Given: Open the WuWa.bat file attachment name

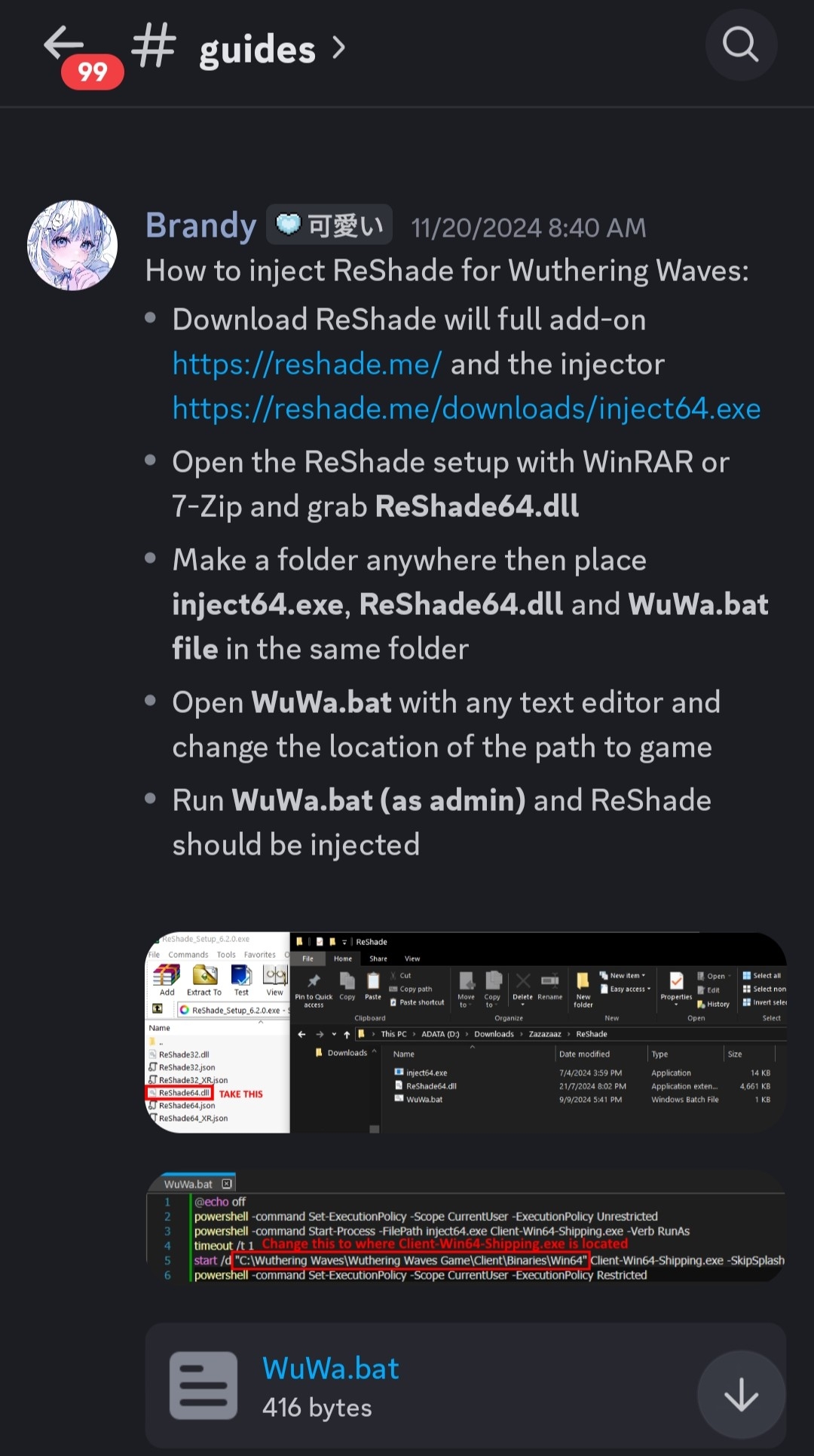Looking at the screenshot, I should [331, 1368].
